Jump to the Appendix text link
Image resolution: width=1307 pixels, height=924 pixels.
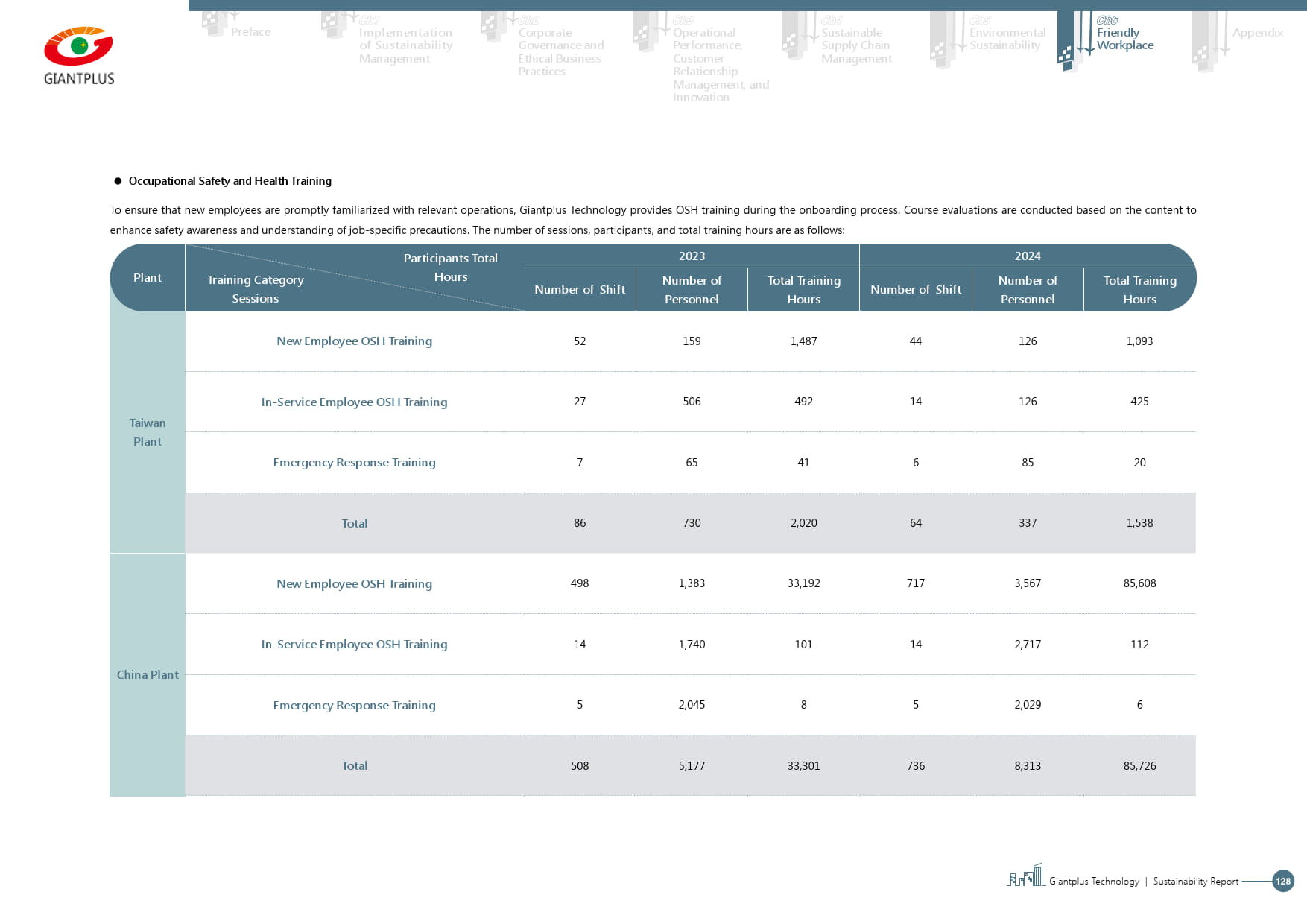click(1257, 33)
